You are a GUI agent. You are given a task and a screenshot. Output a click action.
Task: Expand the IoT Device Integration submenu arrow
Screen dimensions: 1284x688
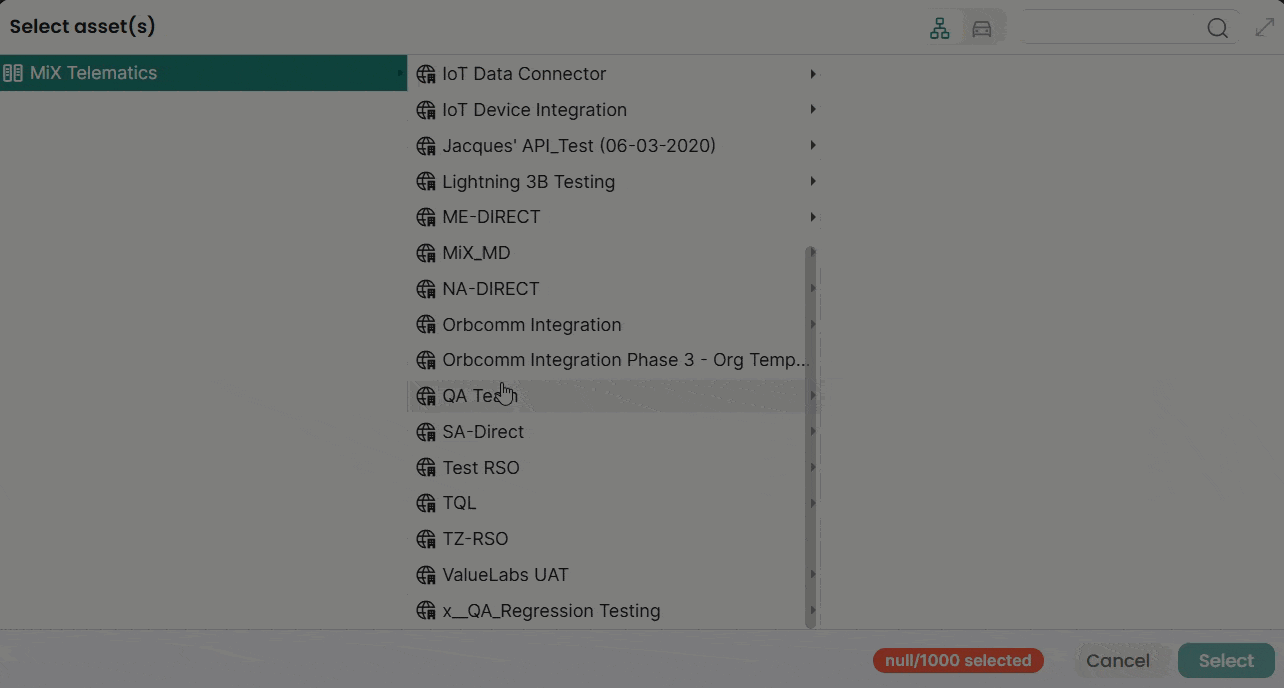point(813,110)
